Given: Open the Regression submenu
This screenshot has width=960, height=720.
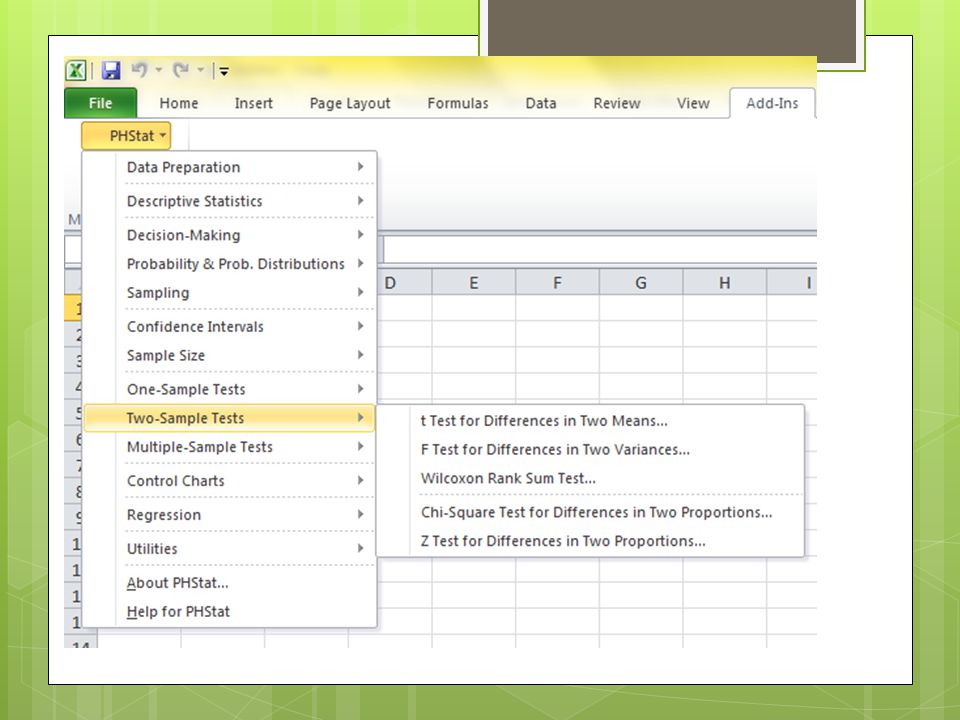Looking at the screenshot, I should tap(230, 515).
